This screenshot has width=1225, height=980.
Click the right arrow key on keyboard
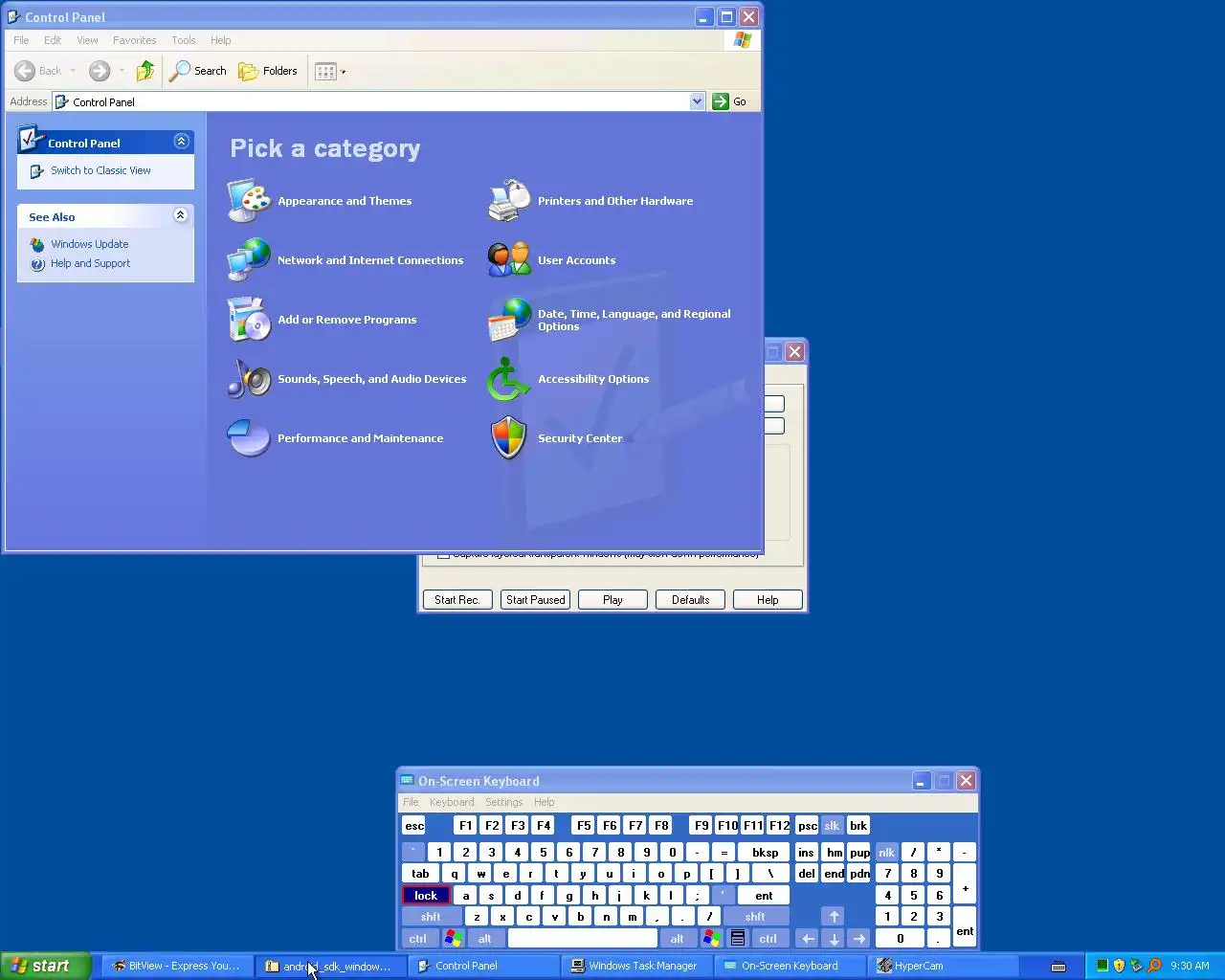859,939
